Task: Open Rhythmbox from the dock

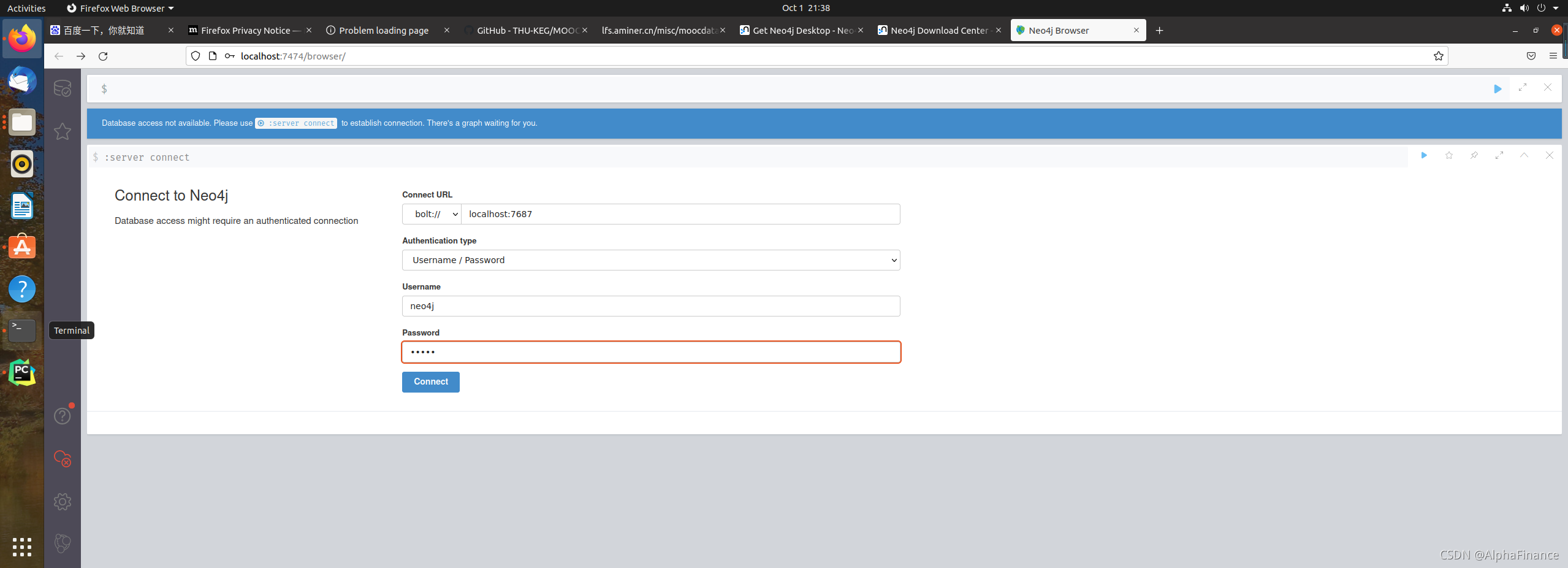Action: click(22, 164)
